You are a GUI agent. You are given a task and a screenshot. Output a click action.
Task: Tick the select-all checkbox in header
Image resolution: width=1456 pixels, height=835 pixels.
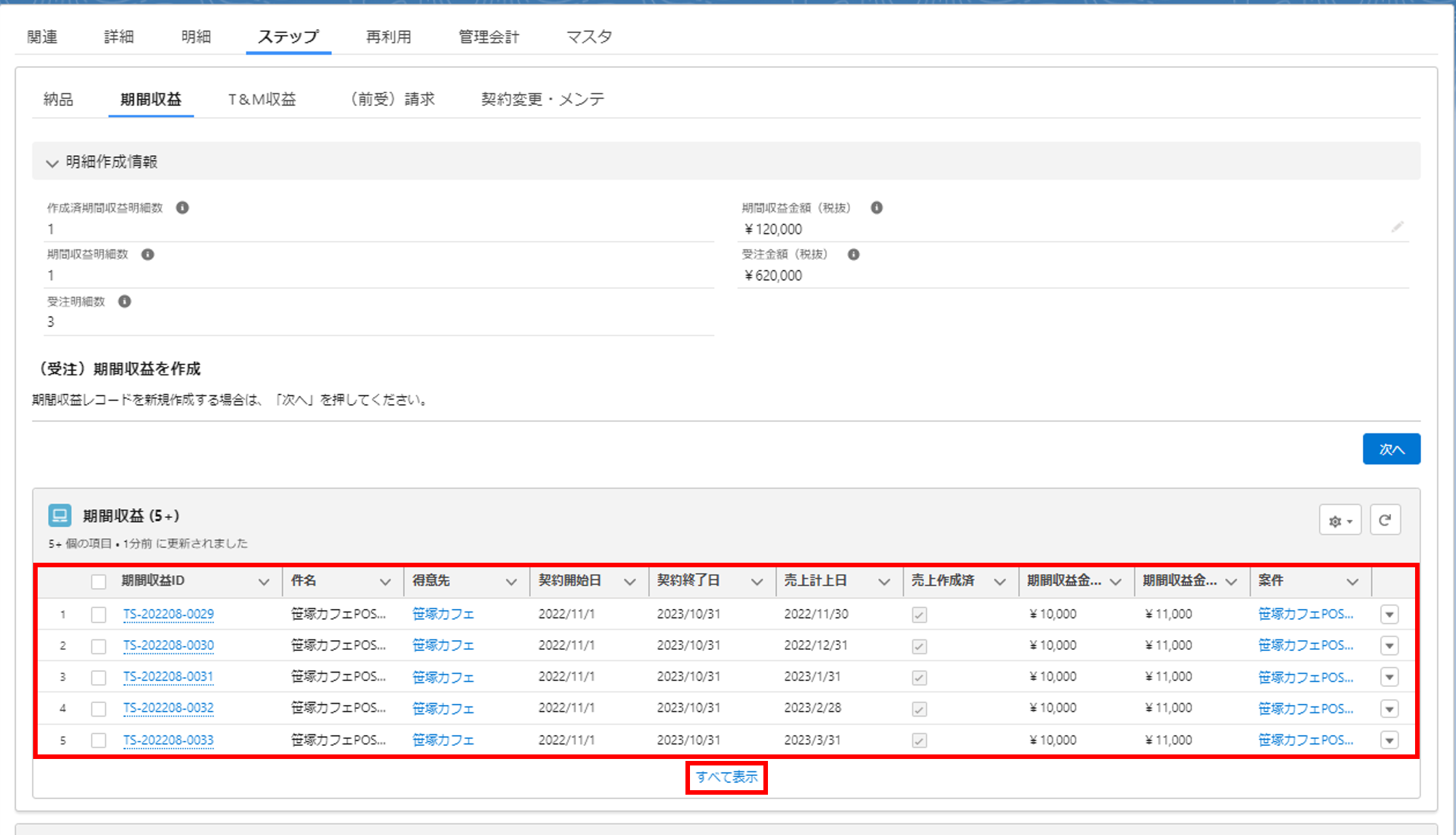pyautogui.click(x=99, y=582)
